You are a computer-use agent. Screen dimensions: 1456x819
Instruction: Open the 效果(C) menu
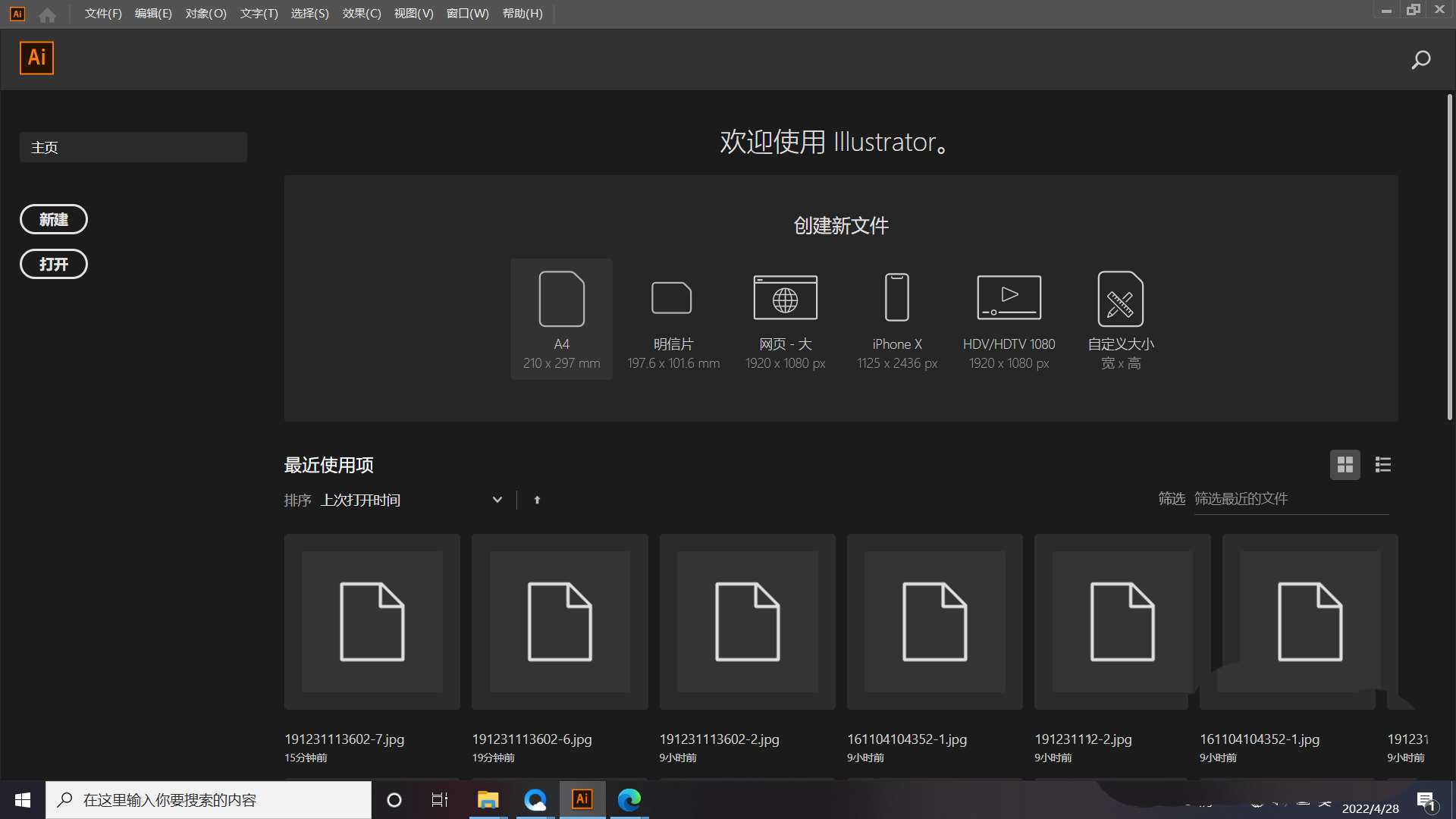[362, 14]
